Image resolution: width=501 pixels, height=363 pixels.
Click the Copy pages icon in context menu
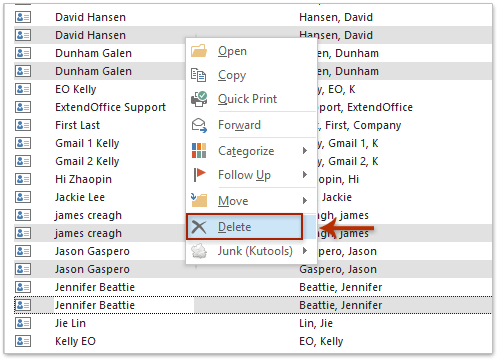[x=199, y=75]
